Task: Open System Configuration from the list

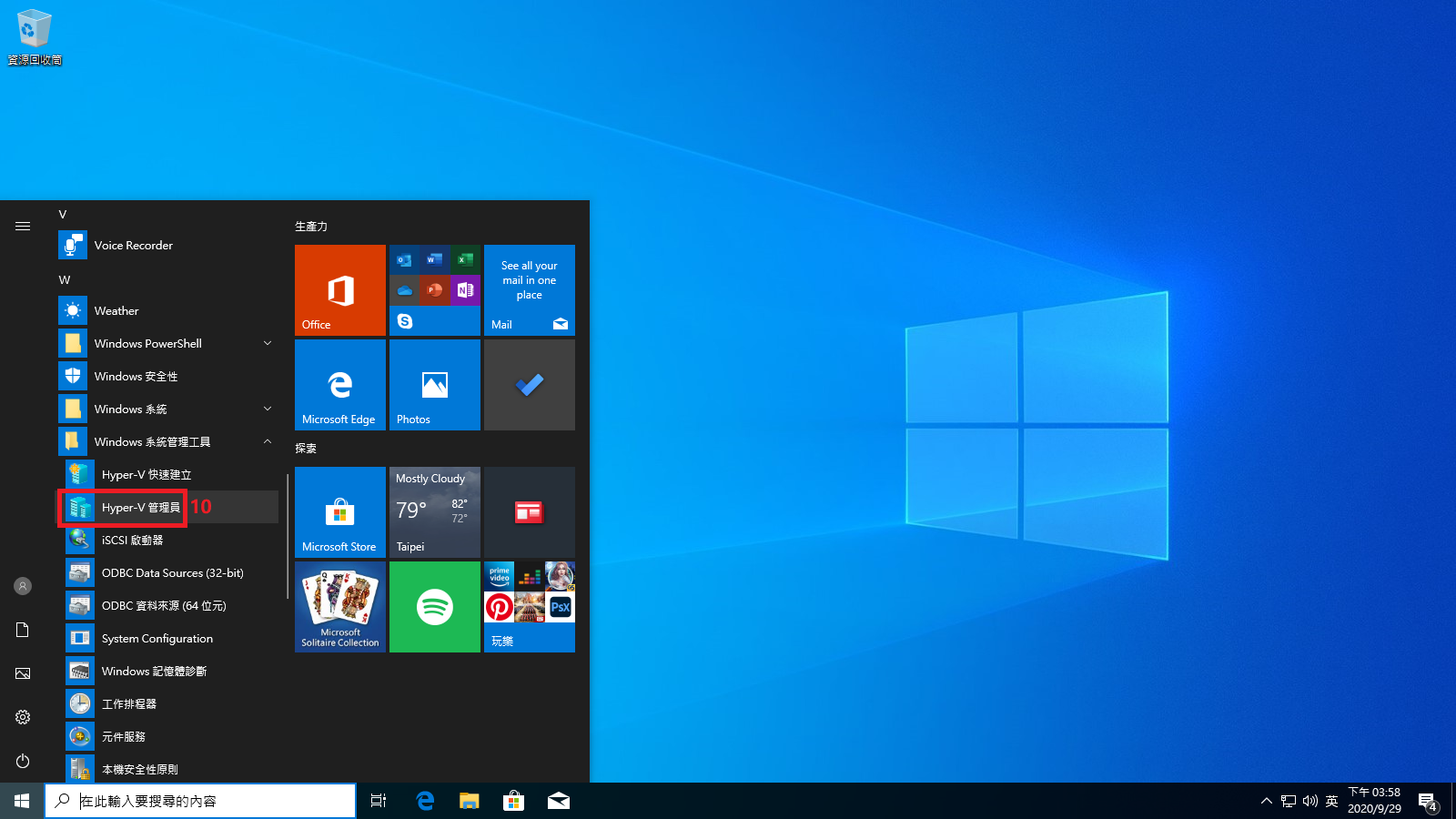Action: (157, 639)
